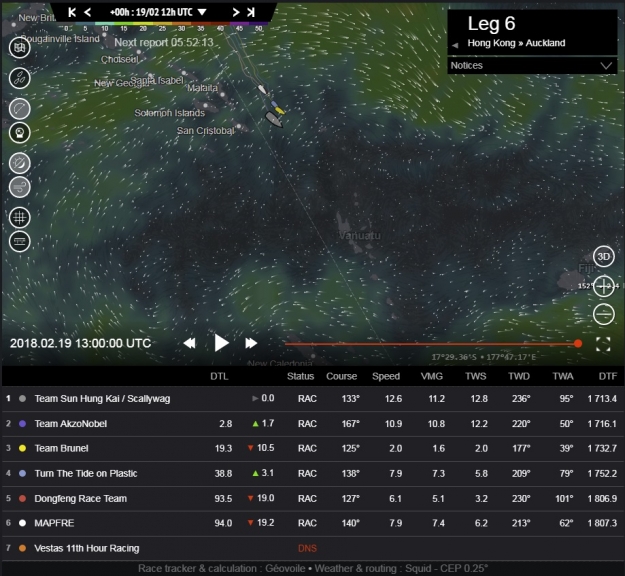
Task: Toggle the wind layer button
Action: (x=20, y=187)
